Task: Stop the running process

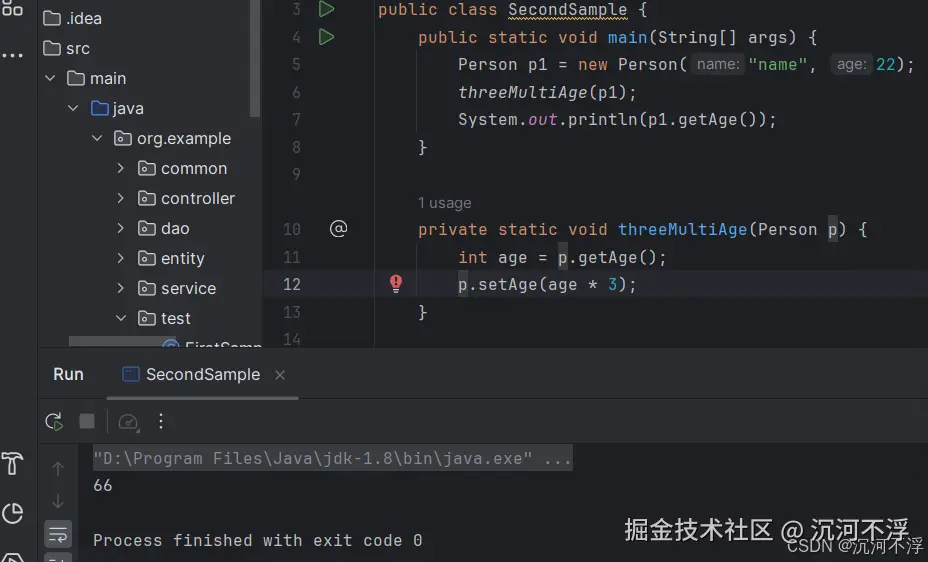Action: pos(87,421)
